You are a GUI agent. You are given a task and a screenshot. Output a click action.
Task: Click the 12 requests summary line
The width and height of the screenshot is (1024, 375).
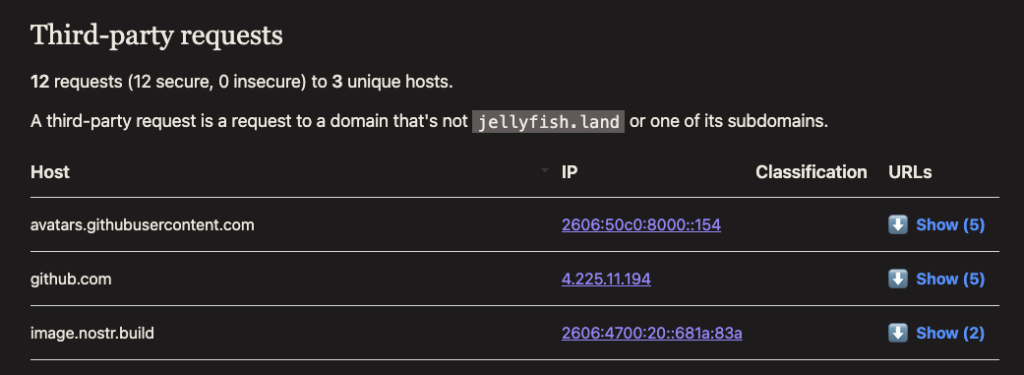[x=242, y=82]
